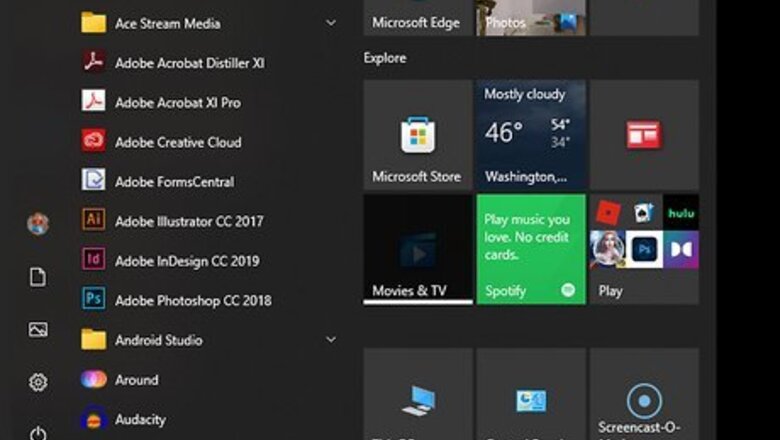Click the Power icon in sidebar

point(38,434)
